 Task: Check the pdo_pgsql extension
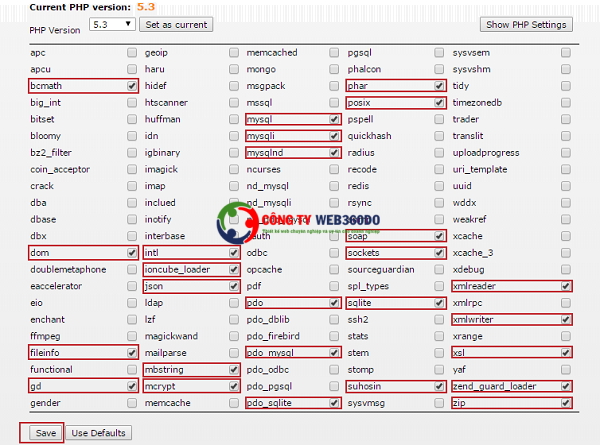(x=334, y=386)
